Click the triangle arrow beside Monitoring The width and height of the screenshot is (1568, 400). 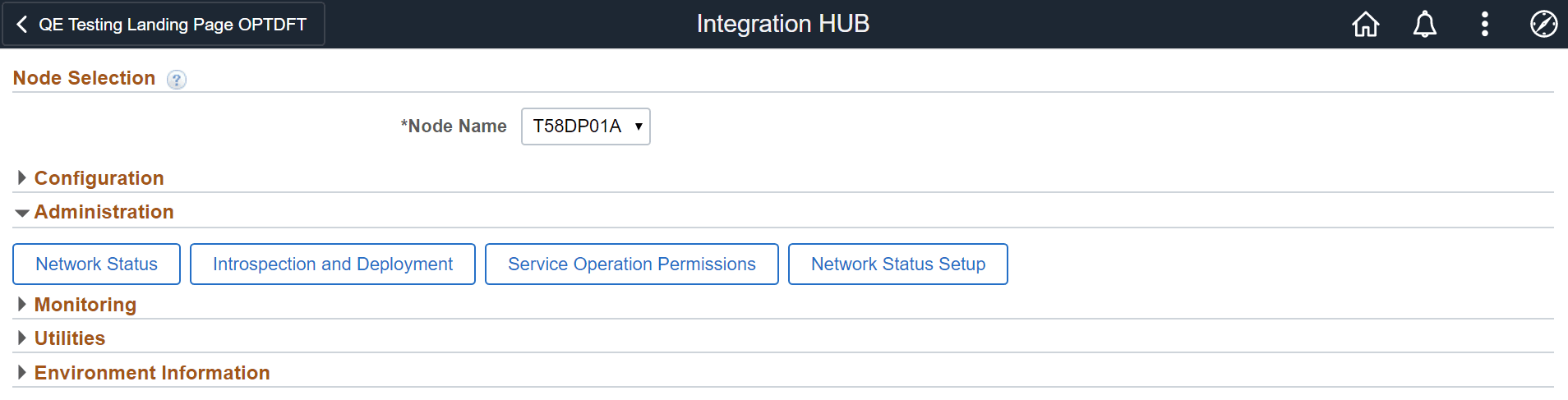pos(22,305)
